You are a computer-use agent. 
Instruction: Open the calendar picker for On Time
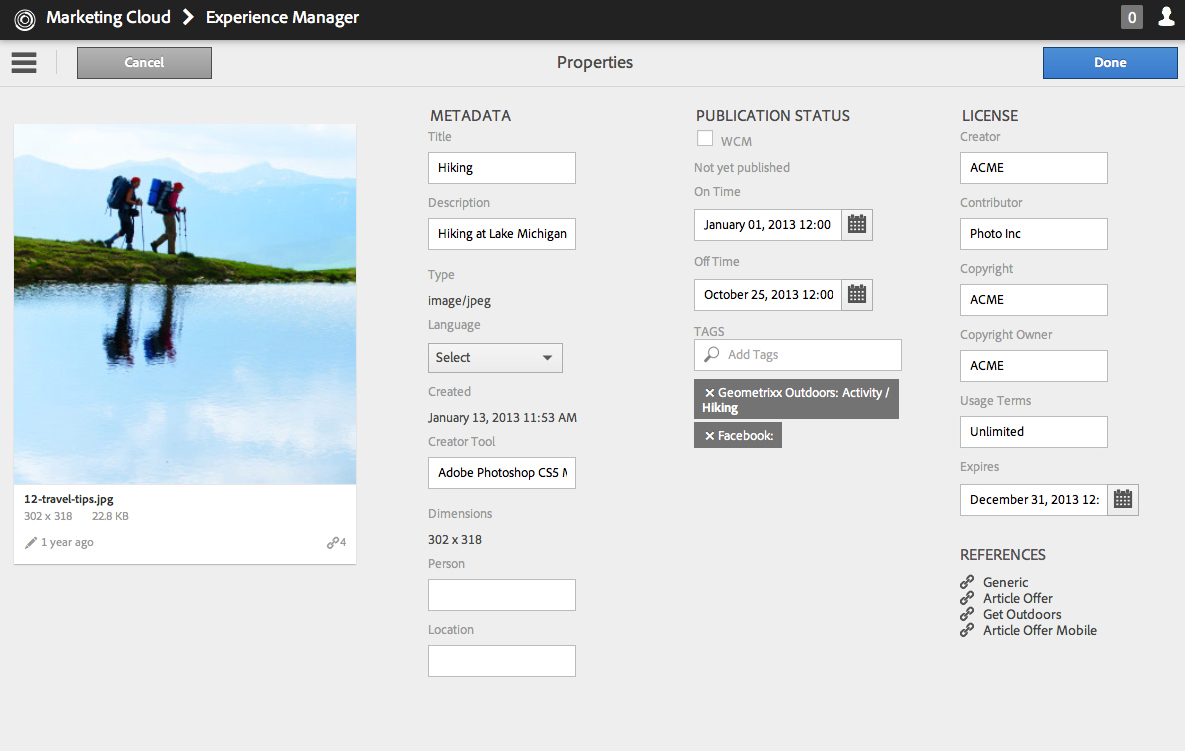(x=856, y=224)
